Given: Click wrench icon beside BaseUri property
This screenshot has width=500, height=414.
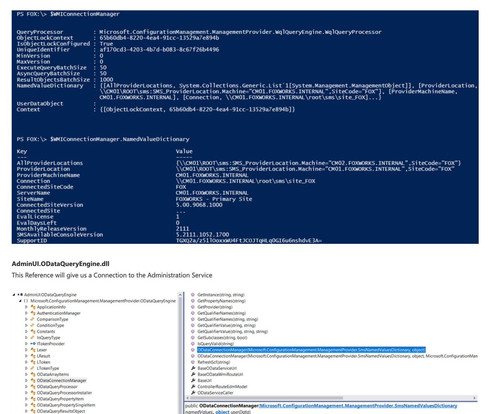Looking at the screenshot, I should coord(193,380).
